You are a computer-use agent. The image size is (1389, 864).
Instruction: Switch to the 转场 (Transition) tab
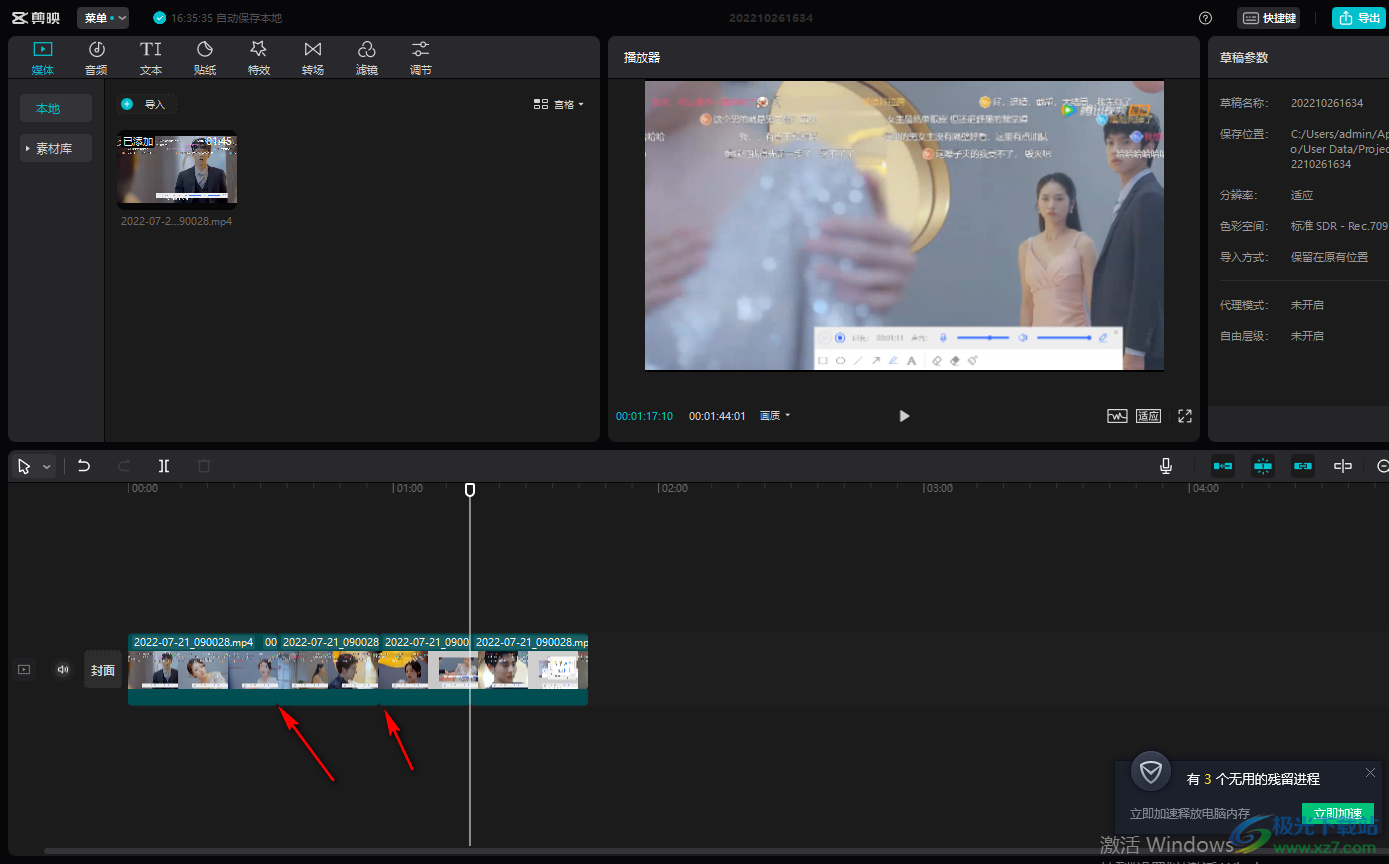click(x=312, y=58)
